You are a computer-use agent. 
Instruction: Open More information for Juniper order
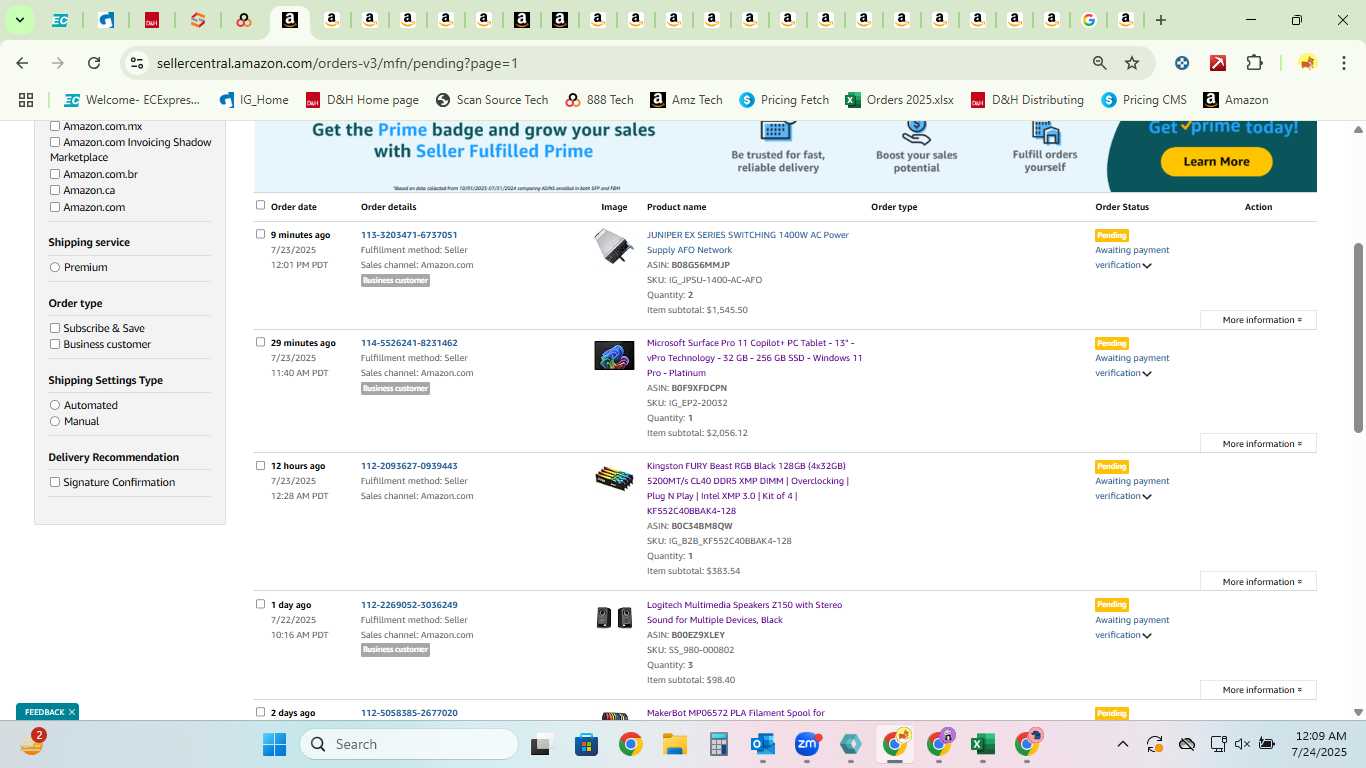tap(1258, 320)
